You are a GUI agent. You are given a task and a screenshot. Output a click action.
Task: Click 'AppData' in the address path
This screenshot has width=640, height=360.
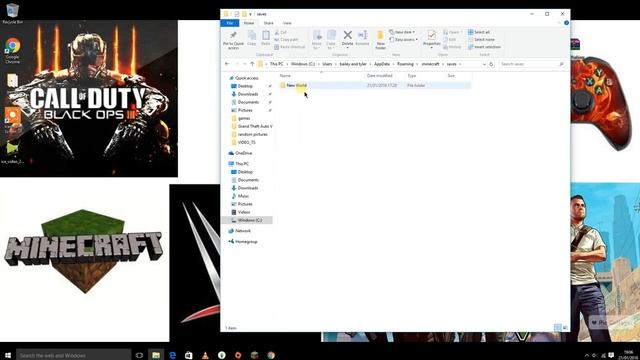(382, 64)
